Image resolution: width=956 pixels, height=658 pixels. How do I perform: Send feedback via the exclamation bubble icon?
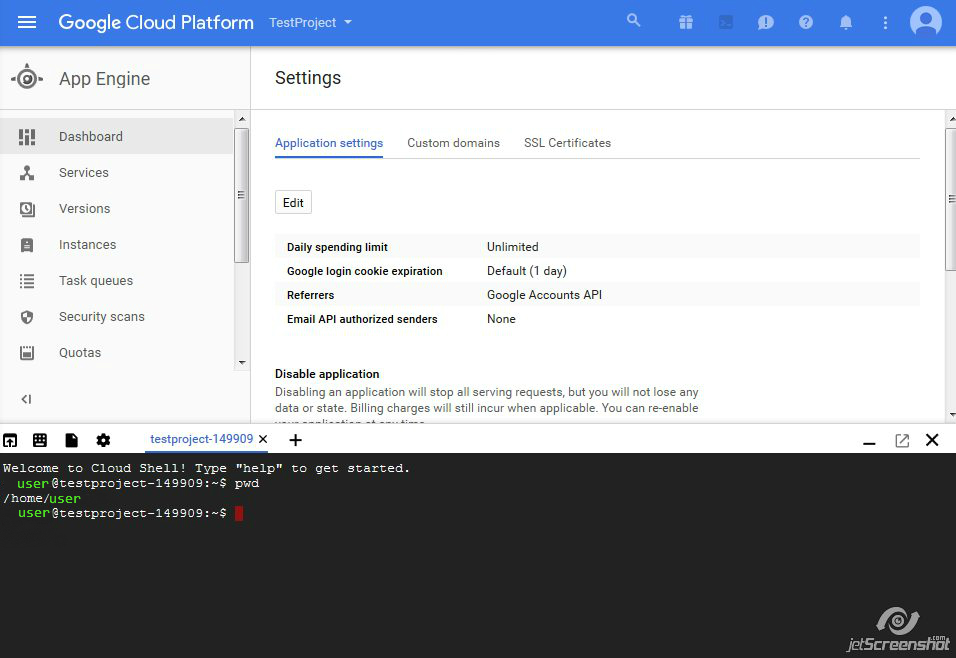click(x=766, y=21)
